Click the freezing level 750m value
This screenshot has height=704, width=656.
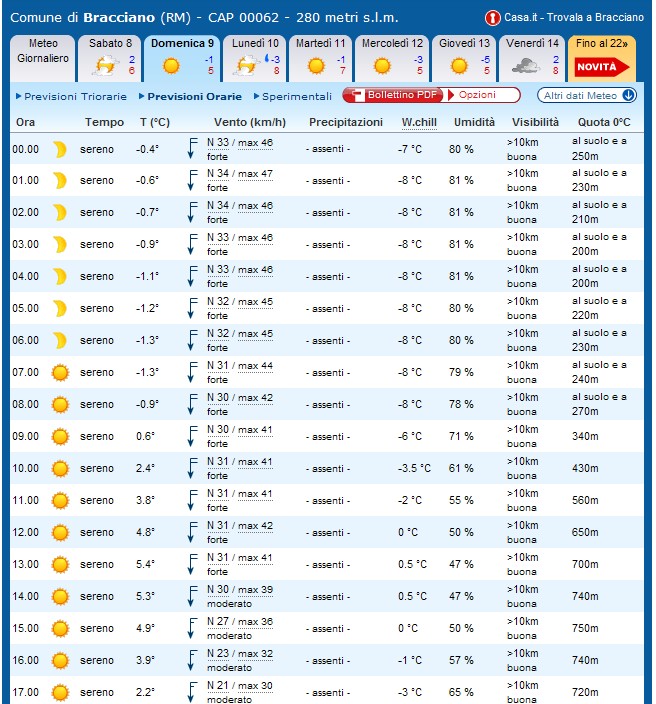pos(585,629)
